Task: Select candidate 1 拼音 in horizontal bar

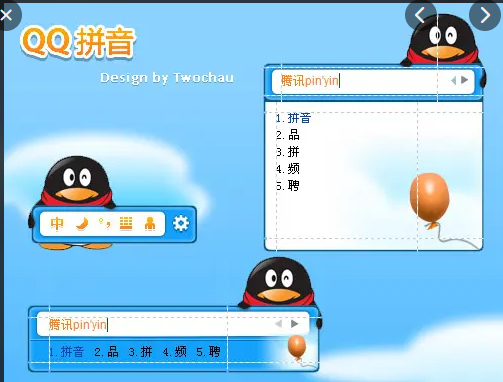Action: (66, 352)
